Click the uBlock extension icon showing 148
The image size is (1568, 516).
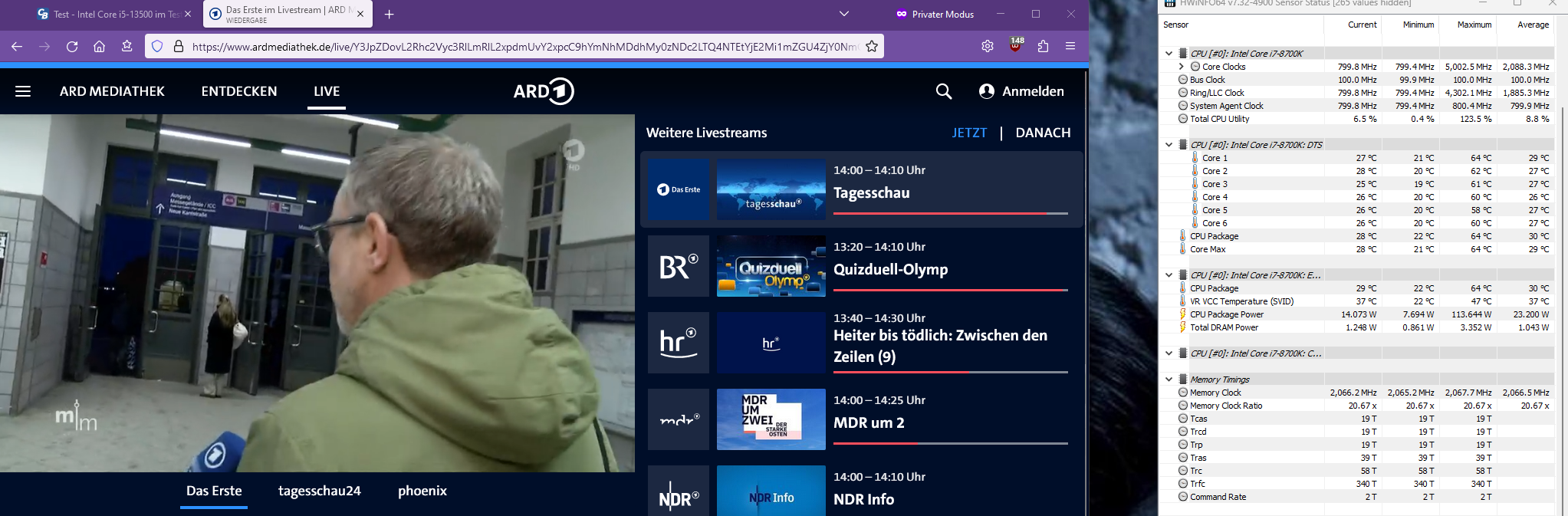1016,45
